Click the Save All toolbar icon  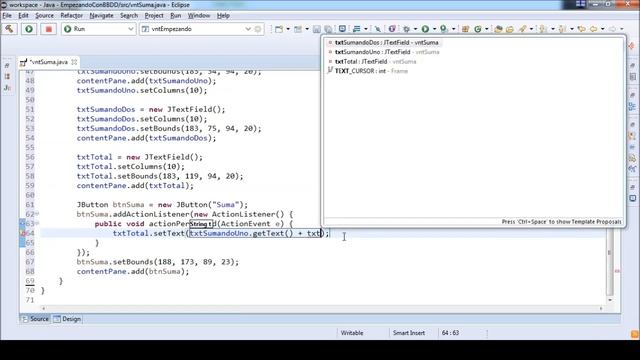(x=328, y=29)
